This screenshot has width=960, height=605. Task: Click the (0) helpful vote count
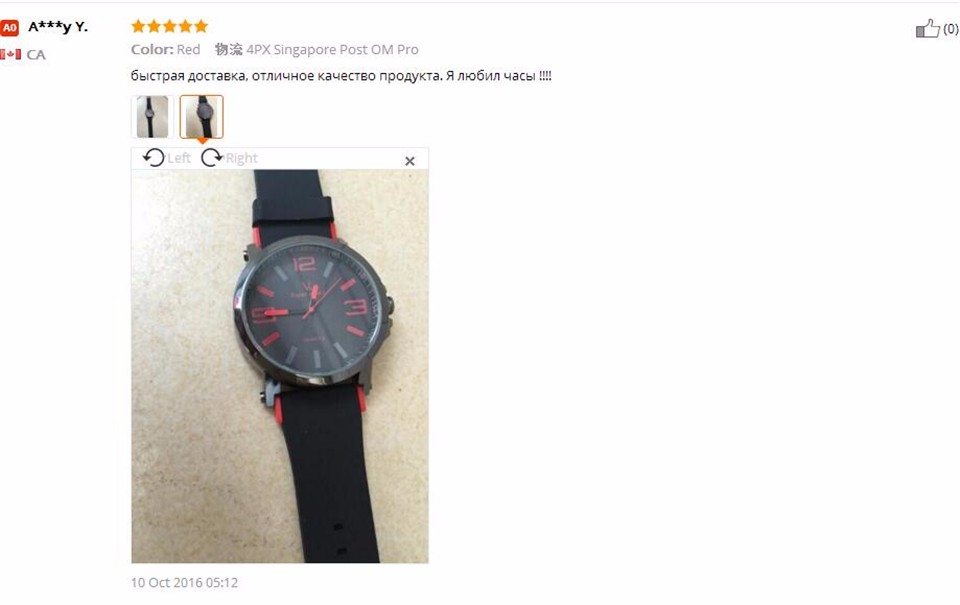point(951,29)
